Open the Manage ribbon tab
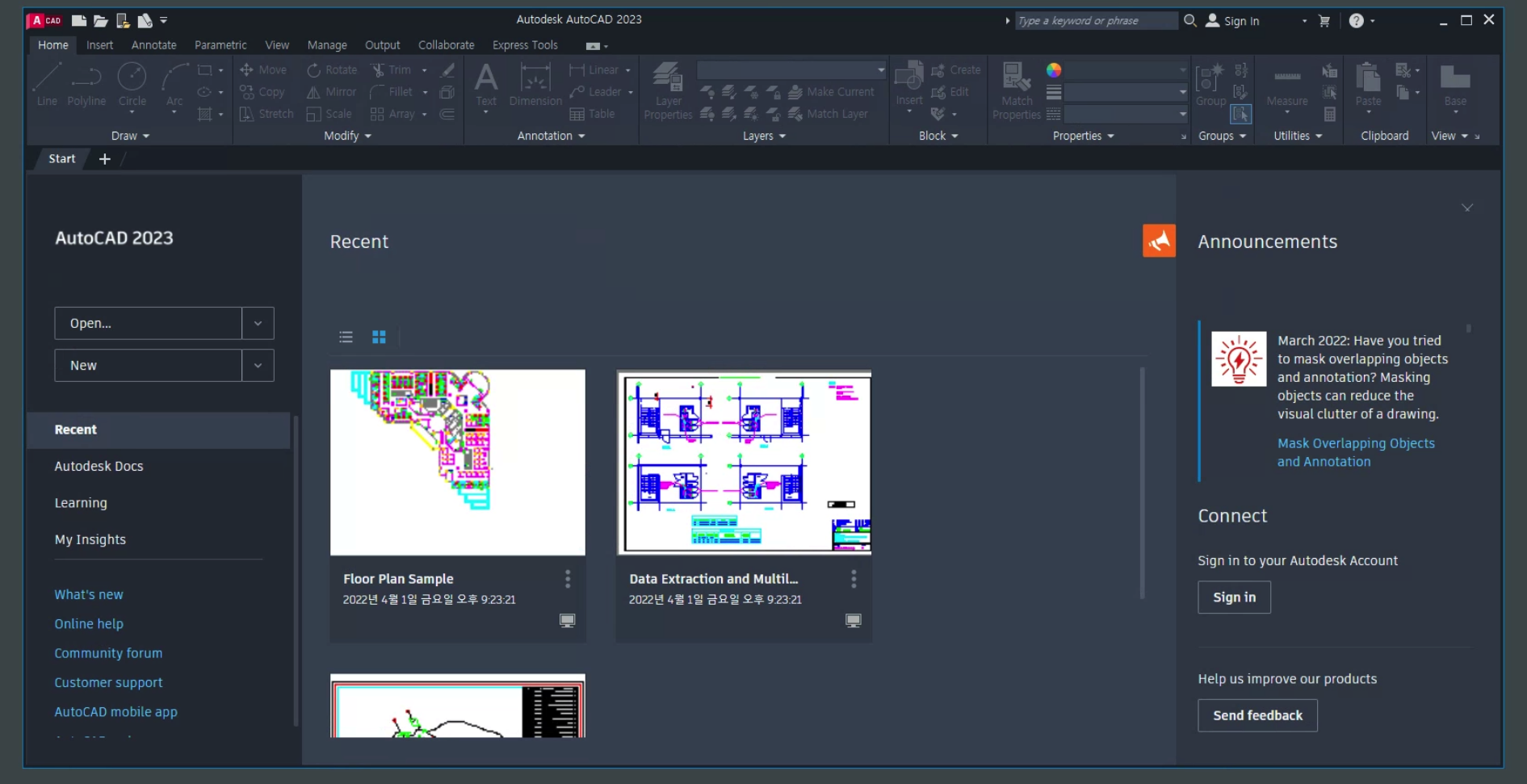This screenshot has width=1527, height=784. 327,45
